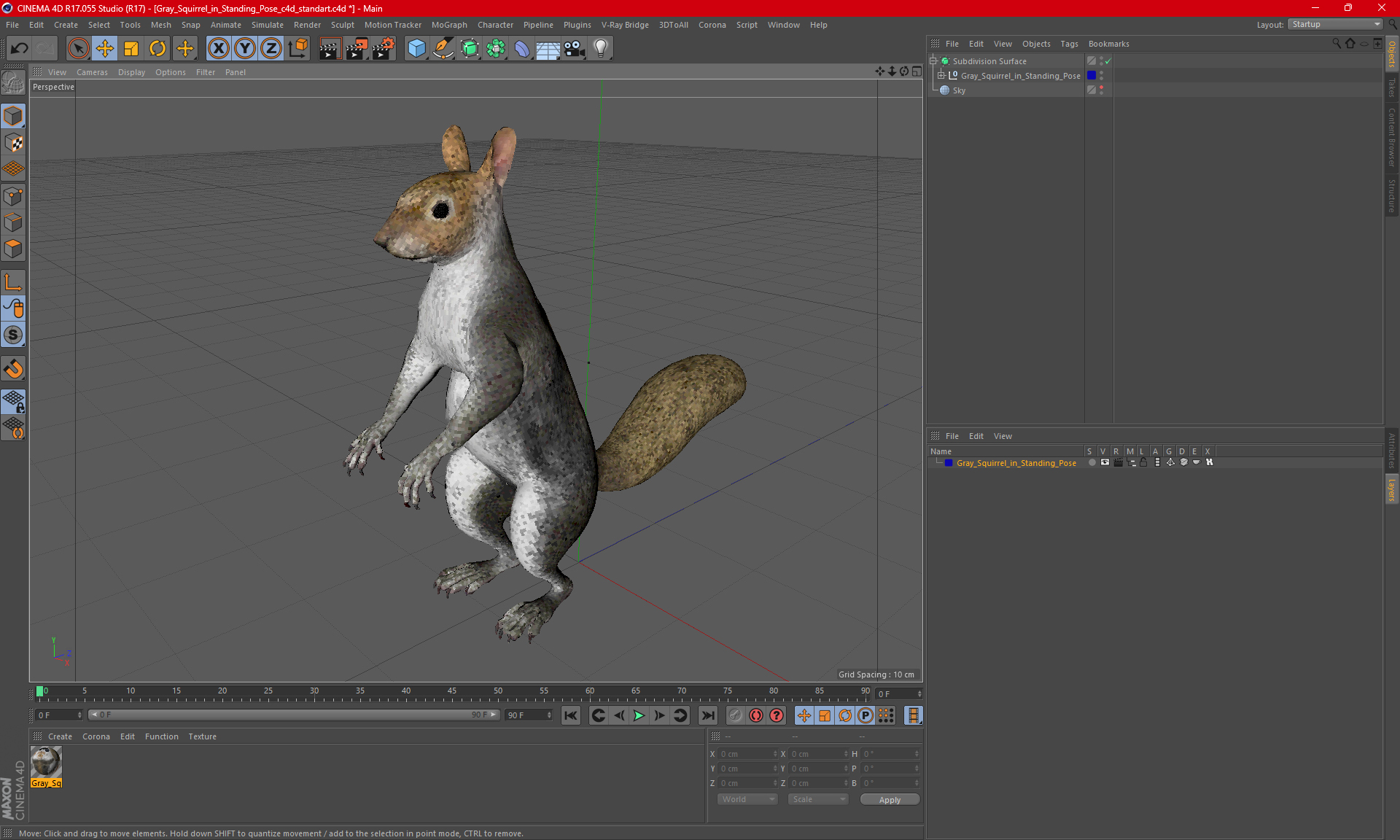Image resolution: width=1400 pixels, height=840 pixels.
Task: Open the Sculpt menu
Action: tap(342, 25)
